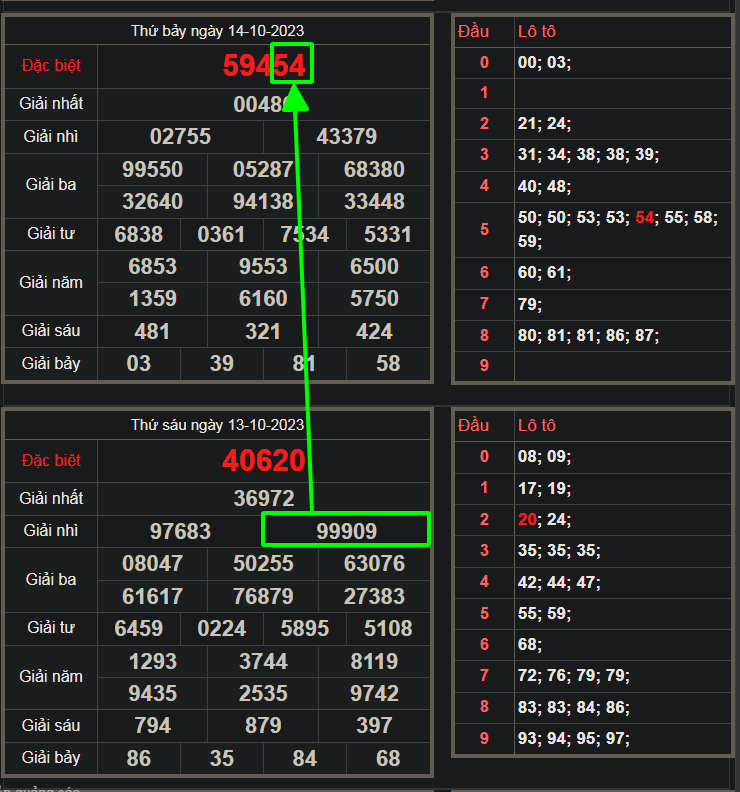Click fifth prize number 1359
Screen dimensions: 740x792
152,298
